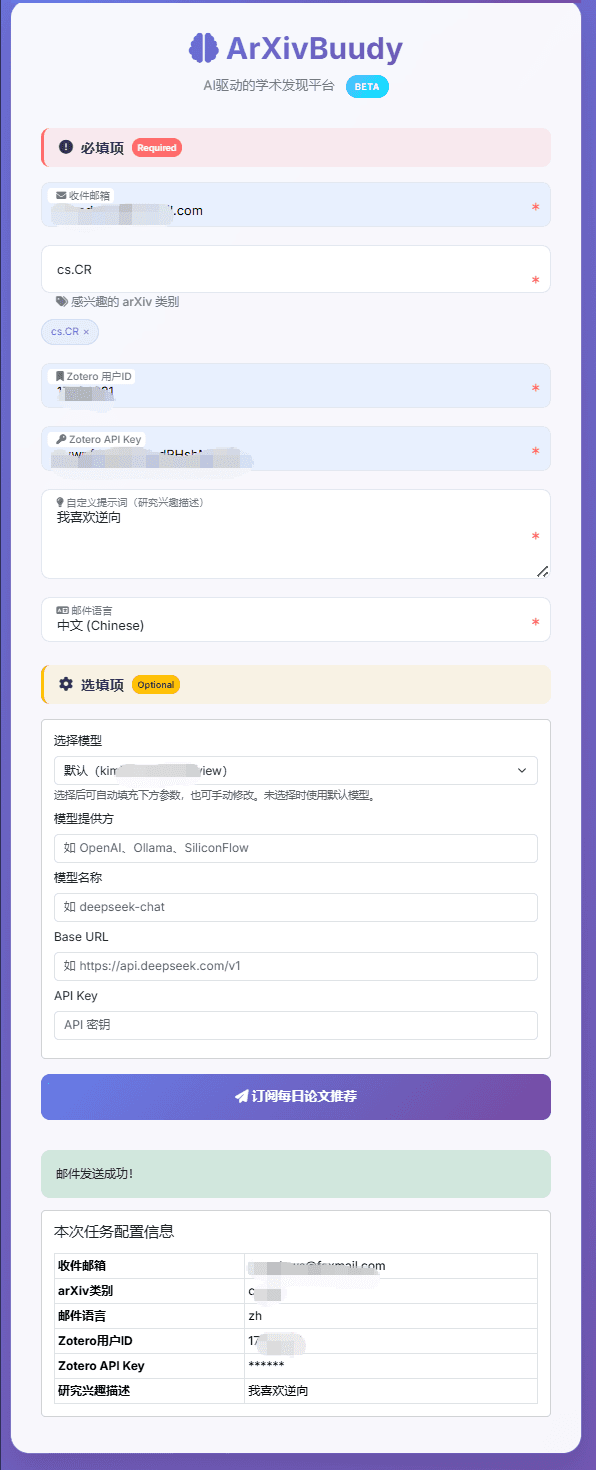The image size is (596, 1470).
Task: Click the 邮件发送成功! alert
Action: (x=296, y=1174)
